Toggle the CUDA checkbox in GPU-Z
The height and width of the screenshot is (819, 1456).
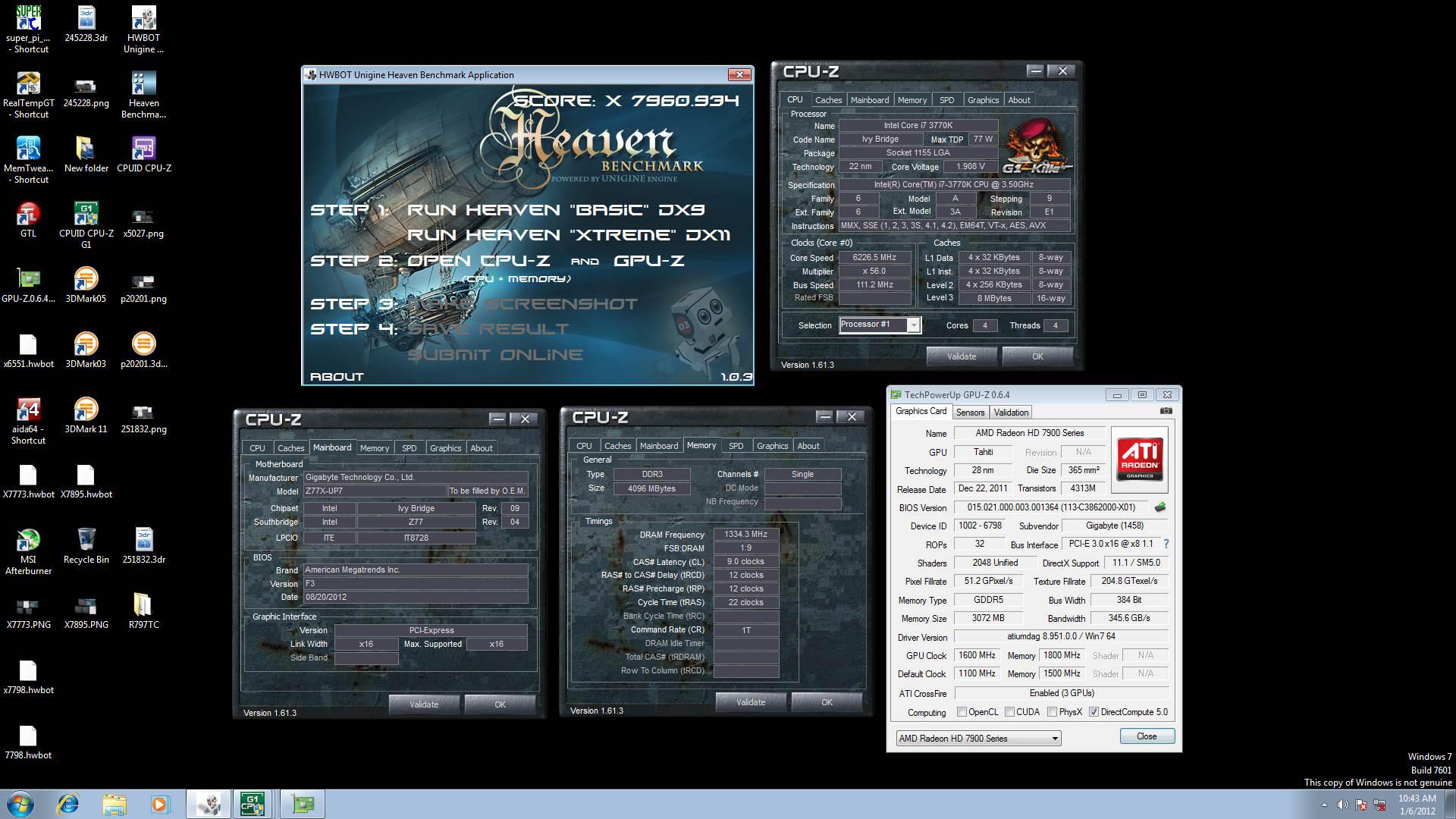1009,712
